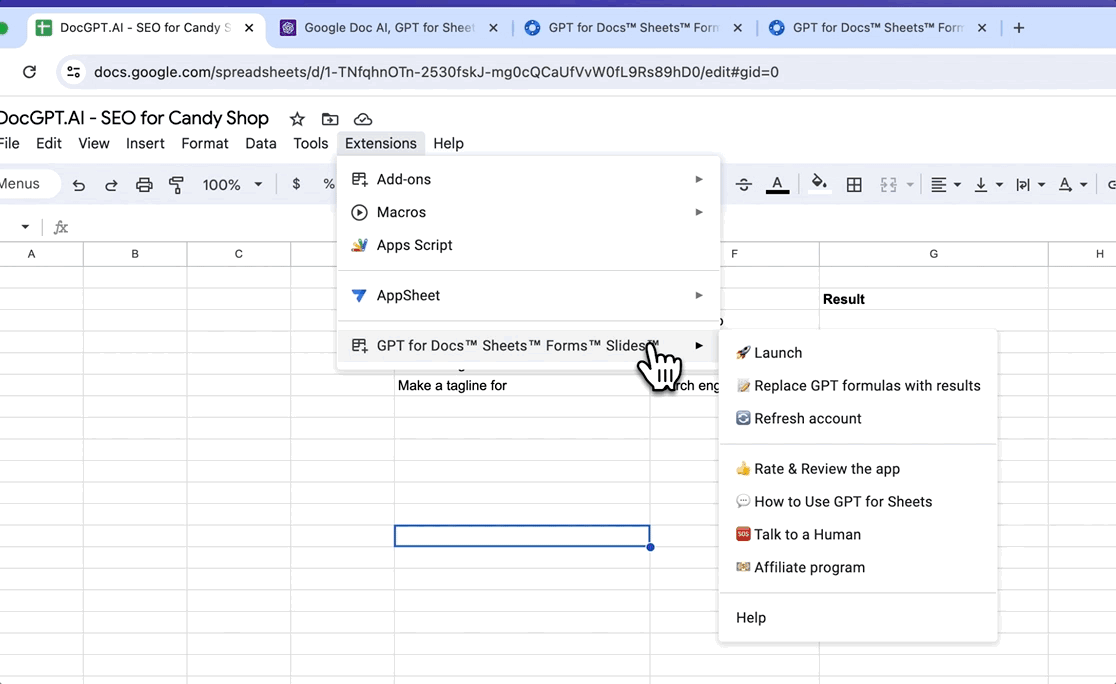The width and height of the screenshot is (1116, 684).
Task: Open the zoom 100% dropdown
Action: (x=232, y=185)
